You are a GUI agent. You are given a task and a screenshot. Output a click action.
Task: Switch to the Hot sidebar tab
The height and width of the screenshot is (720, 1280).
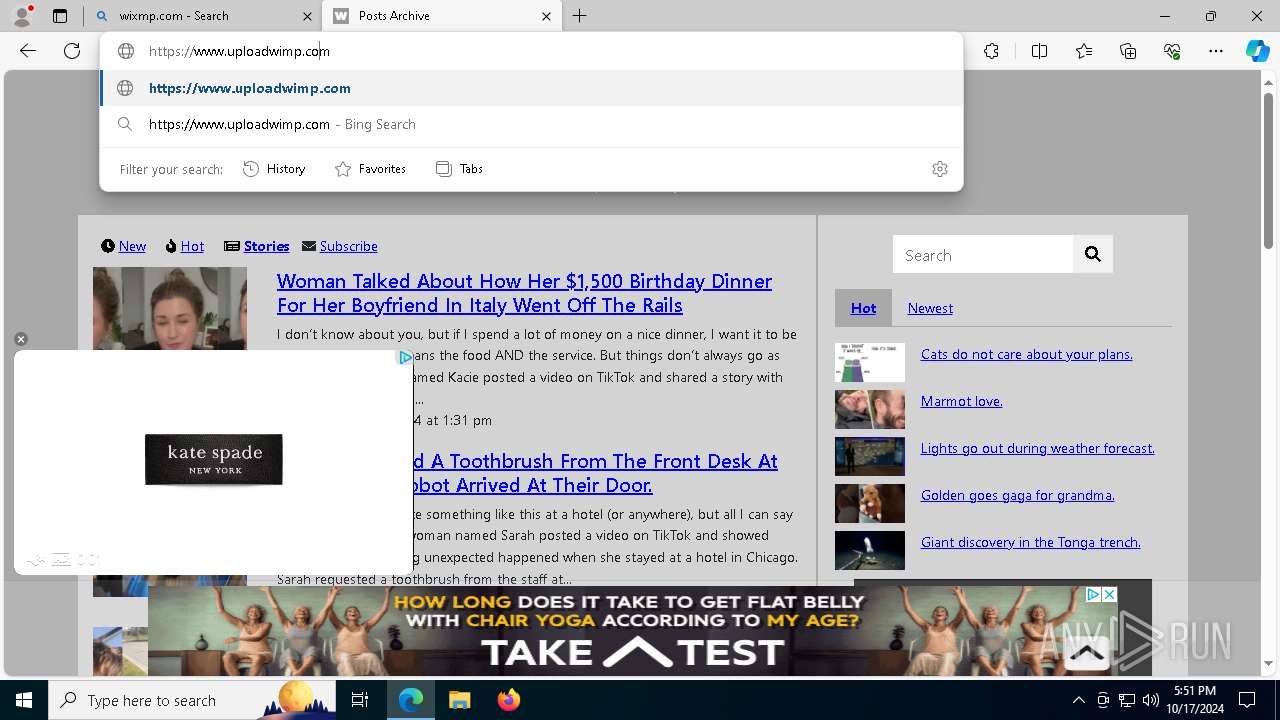pos(863,308)
